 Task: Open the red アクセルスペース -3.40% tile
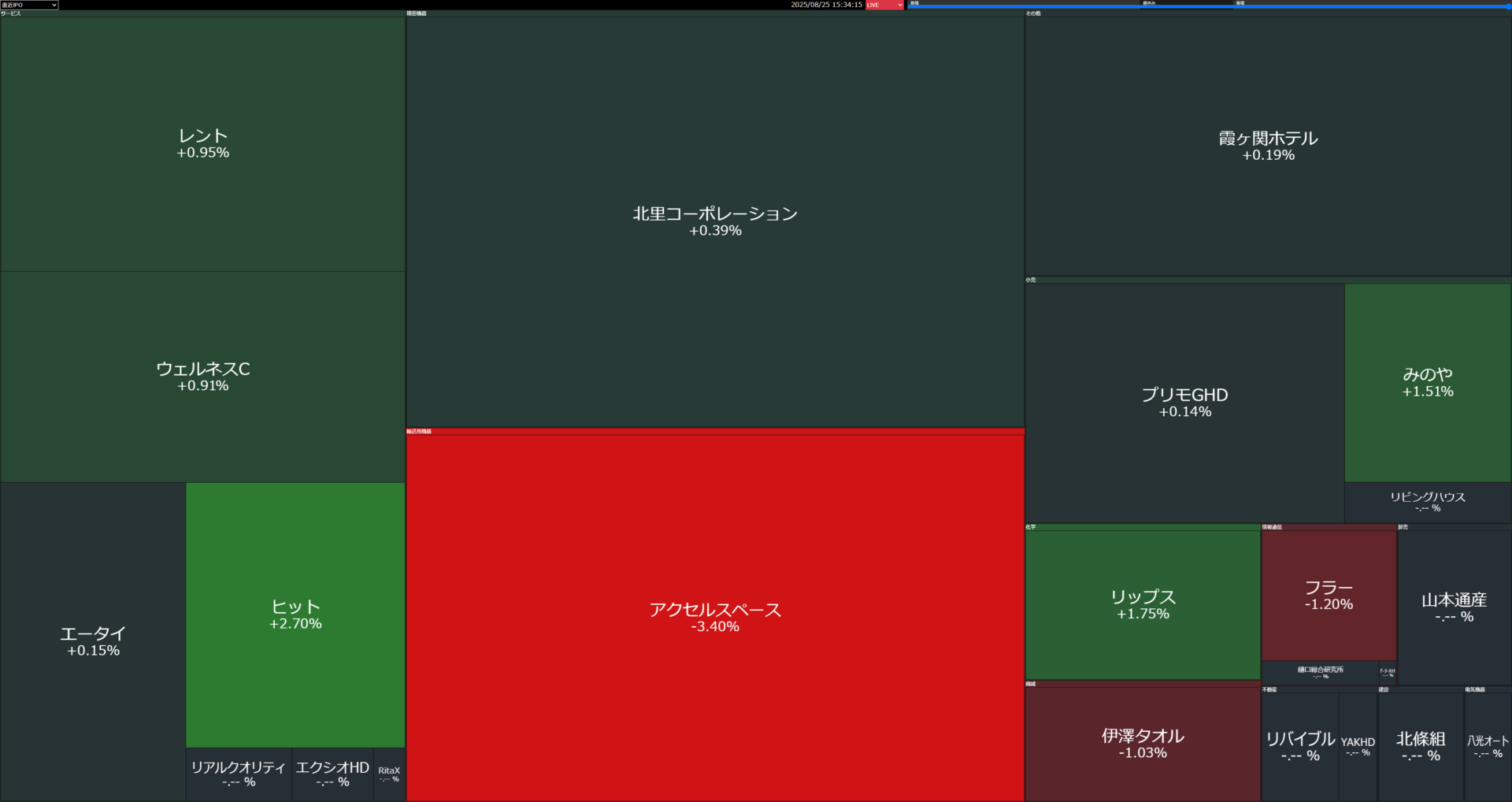click(x=715, y=618)
